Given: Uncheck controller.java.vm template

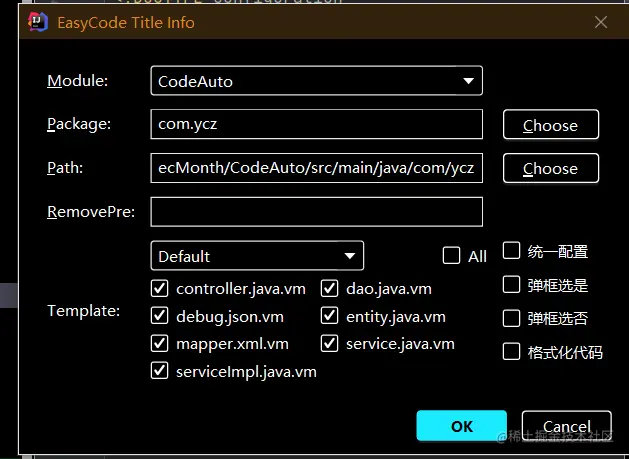Looking at the screenshot, I should (159, 289).
